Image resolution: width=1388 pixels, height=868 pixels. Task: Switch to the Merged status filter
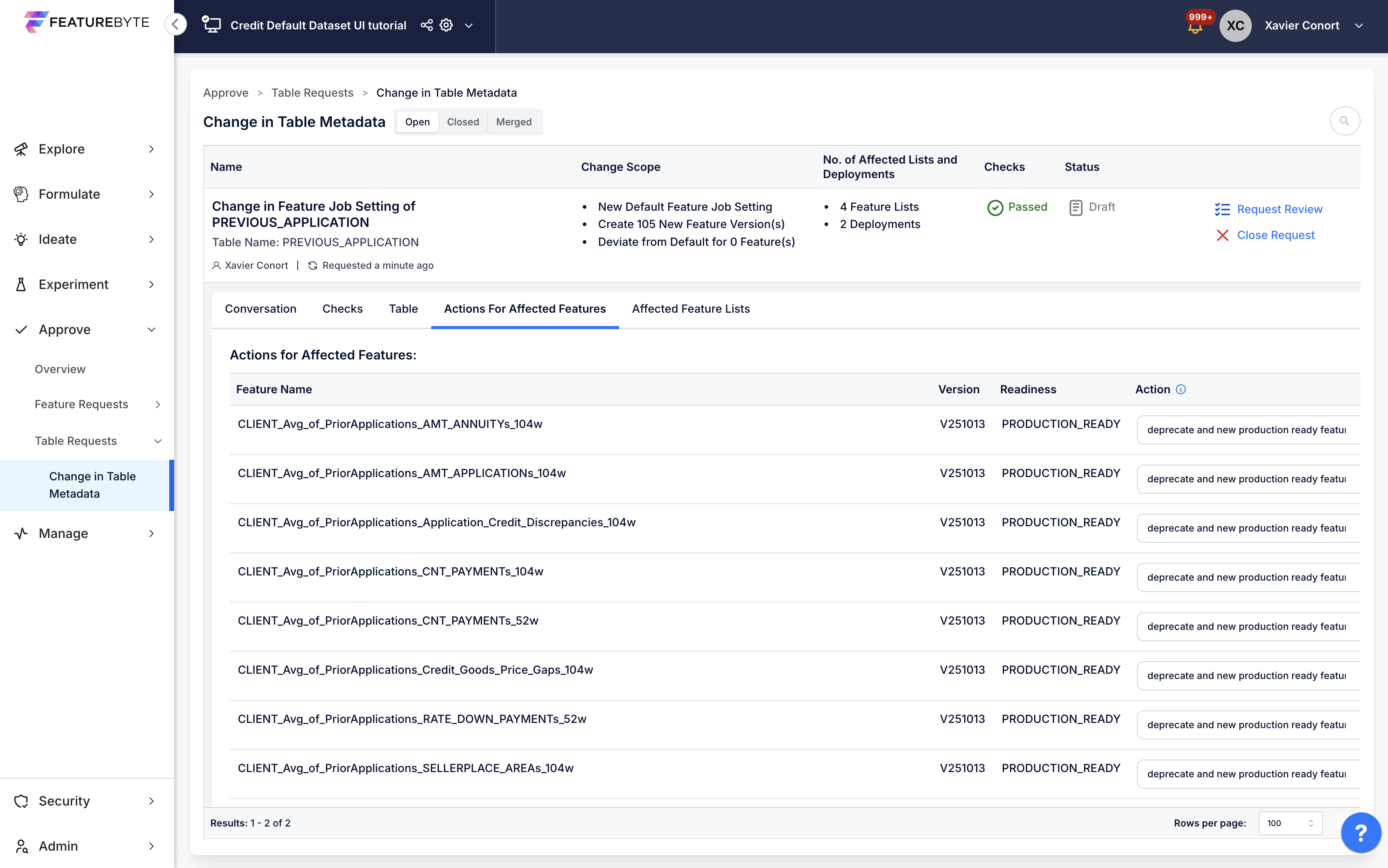click(513, 122)
